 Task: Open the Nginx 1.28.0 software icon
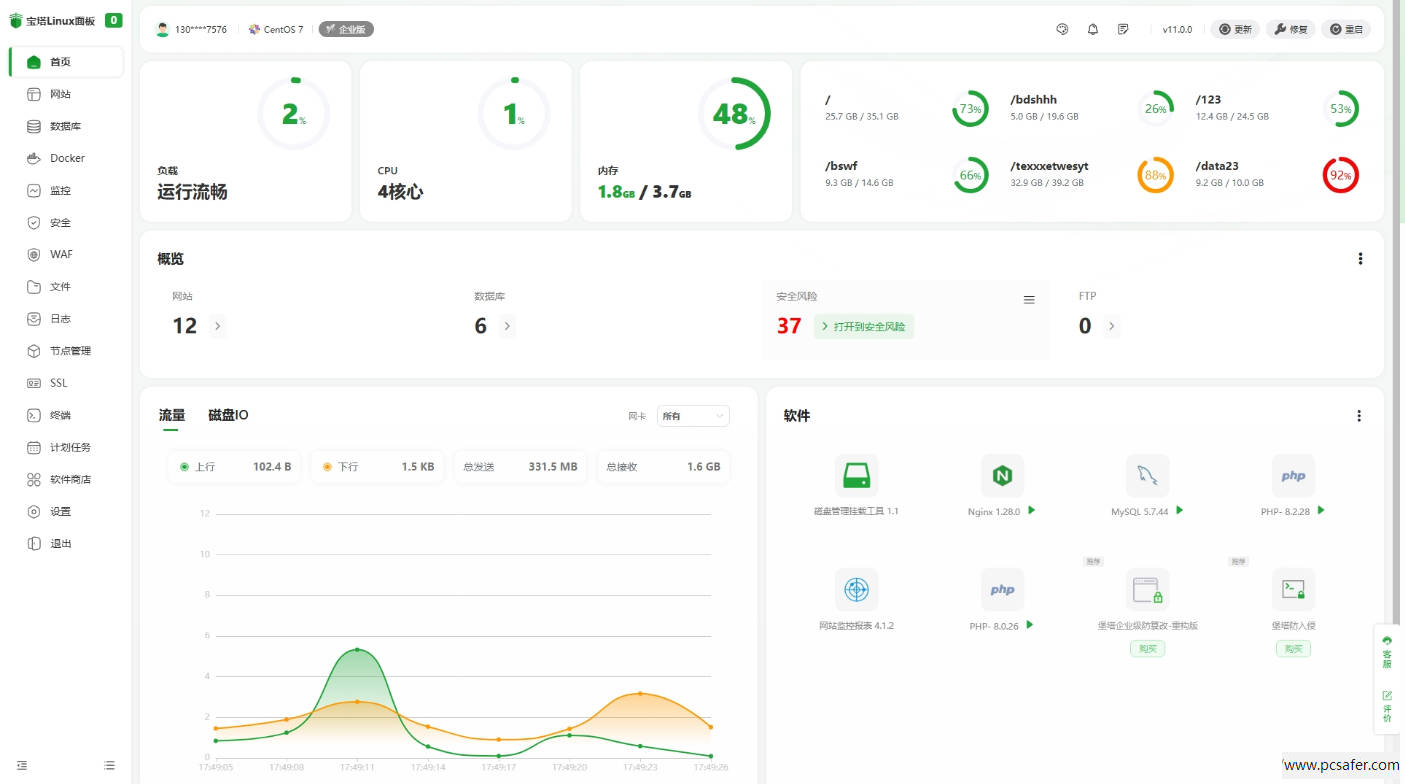(1002, 476)
